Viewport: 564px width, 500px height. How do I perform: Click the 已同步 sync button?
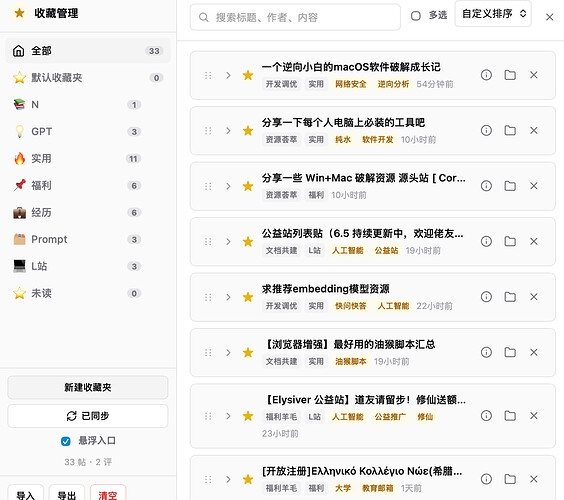point(88,416)
